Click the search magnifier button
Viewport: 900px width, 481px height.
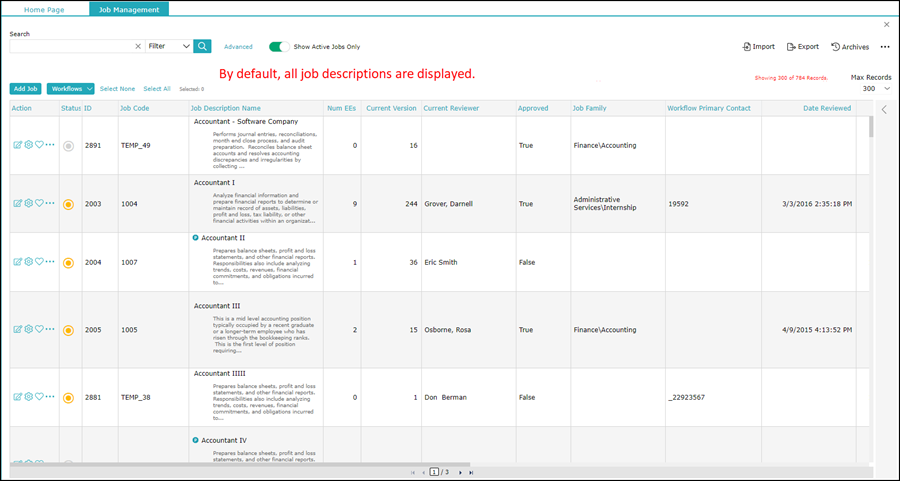pos(202,46)
